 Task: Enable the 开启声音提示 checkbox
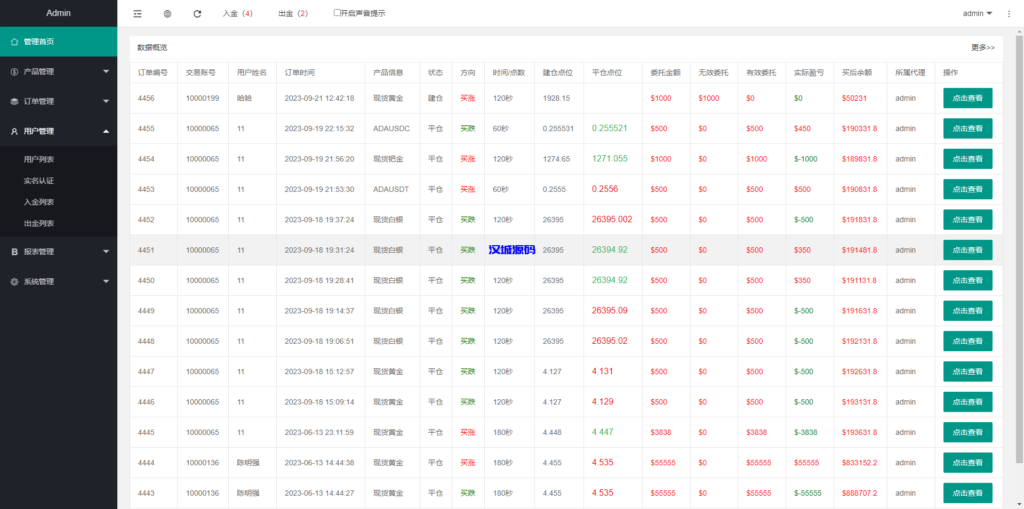click(337, 13)
